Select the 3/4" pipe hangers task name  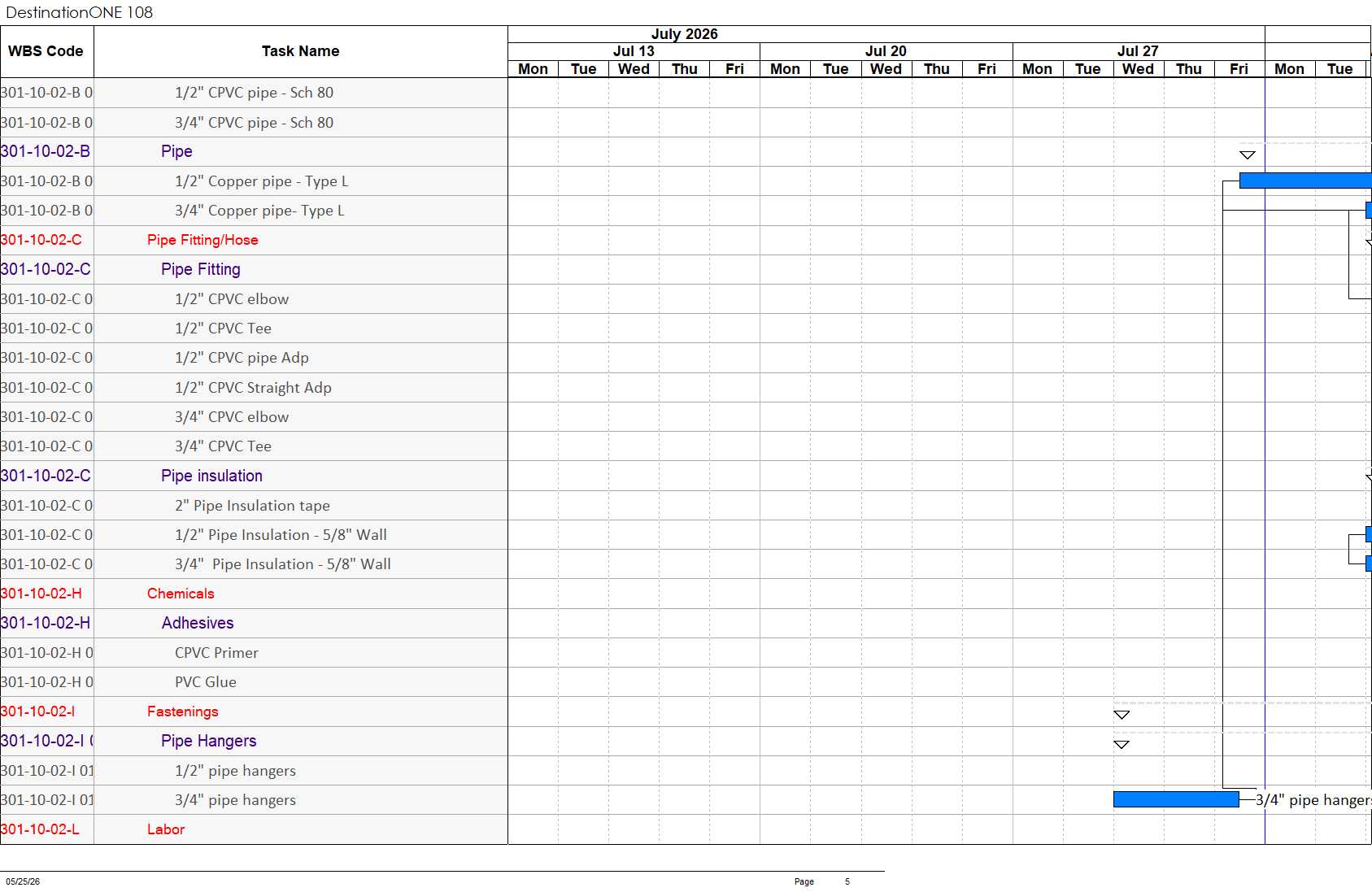coord(235,800)
